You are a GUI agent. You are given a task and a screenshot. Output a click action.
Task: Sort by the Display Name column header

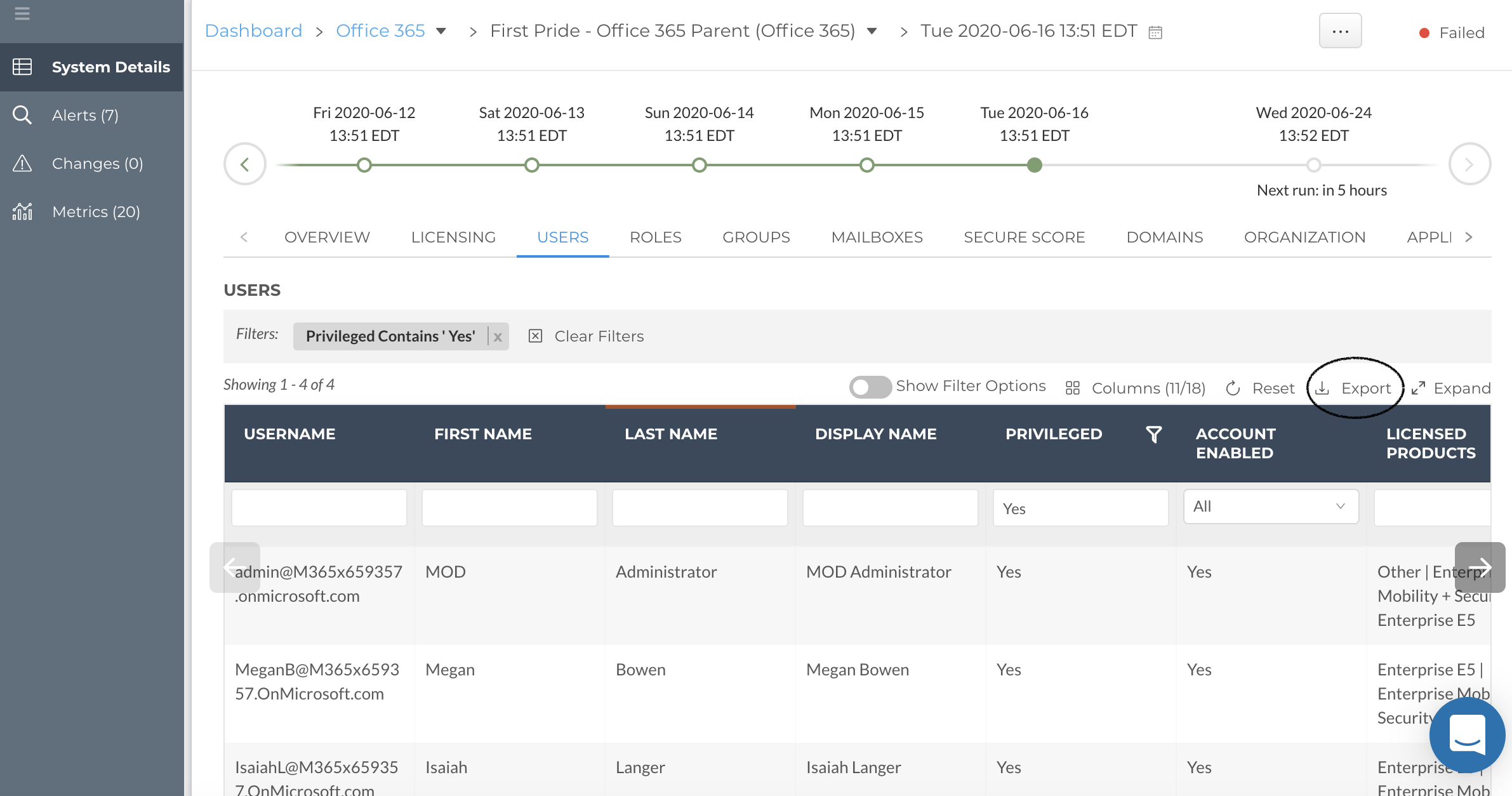pos(875,434)
